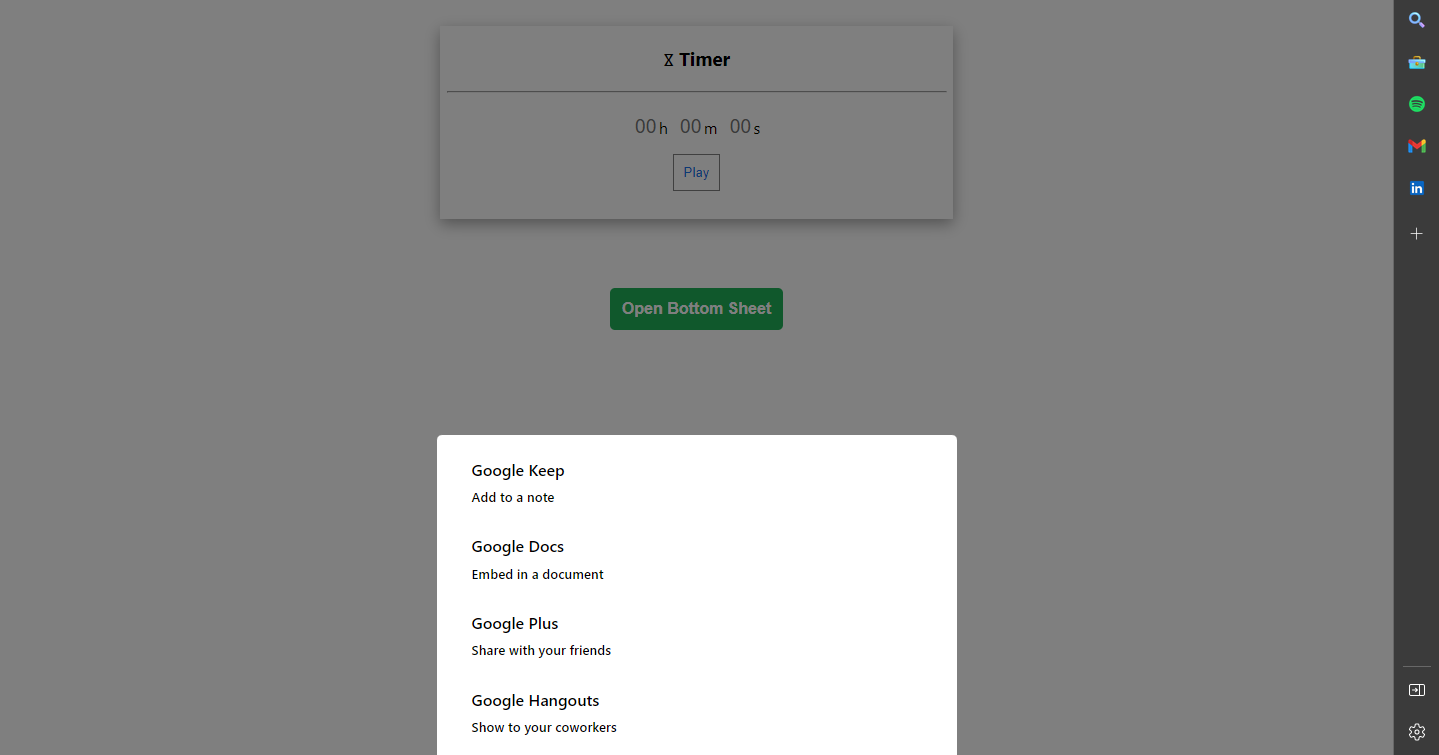
Task: Pick Google Plus to share with friends
Action: 514,623
